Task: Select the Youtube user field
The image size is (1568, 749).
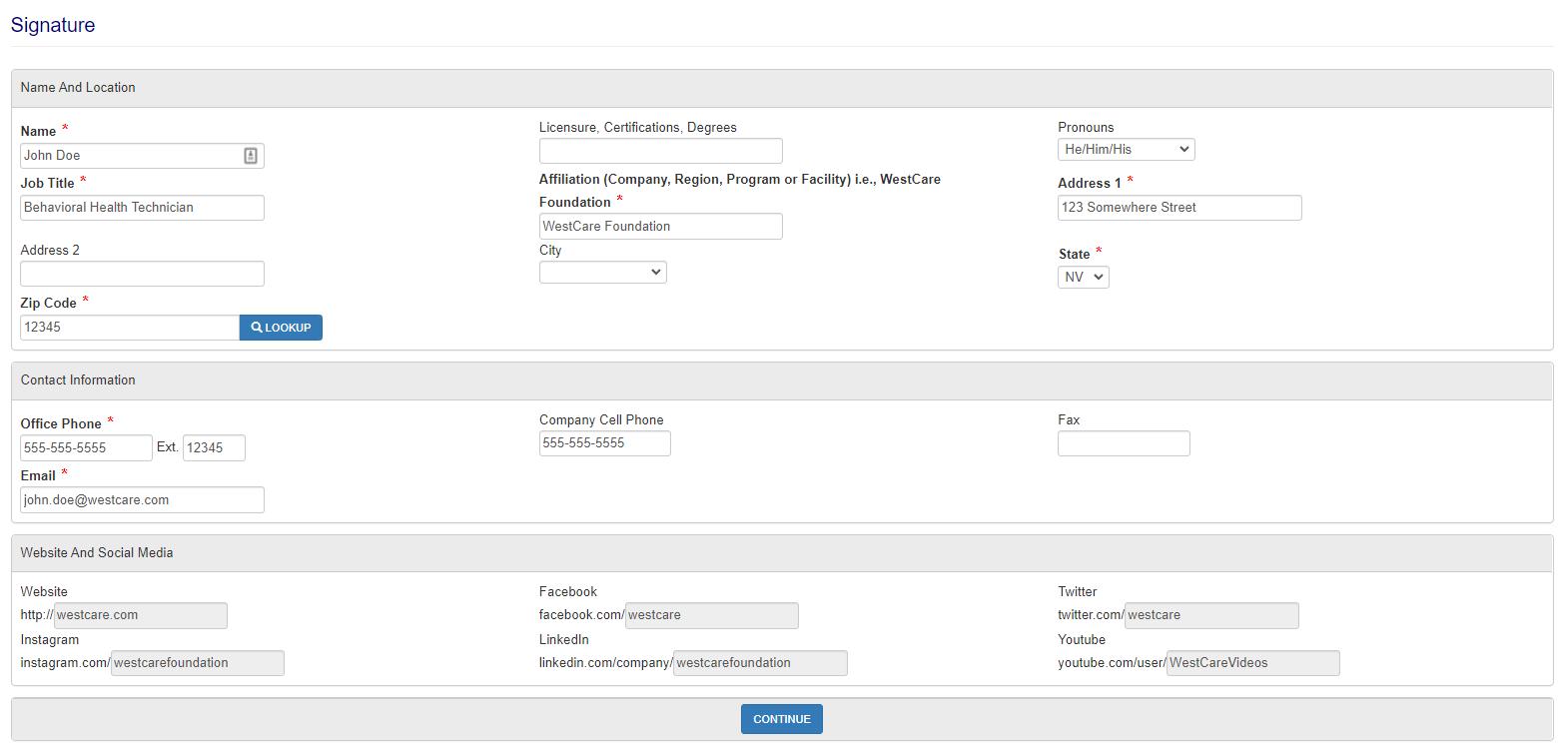Action: pyautogui.click(x=1252, y=663)
